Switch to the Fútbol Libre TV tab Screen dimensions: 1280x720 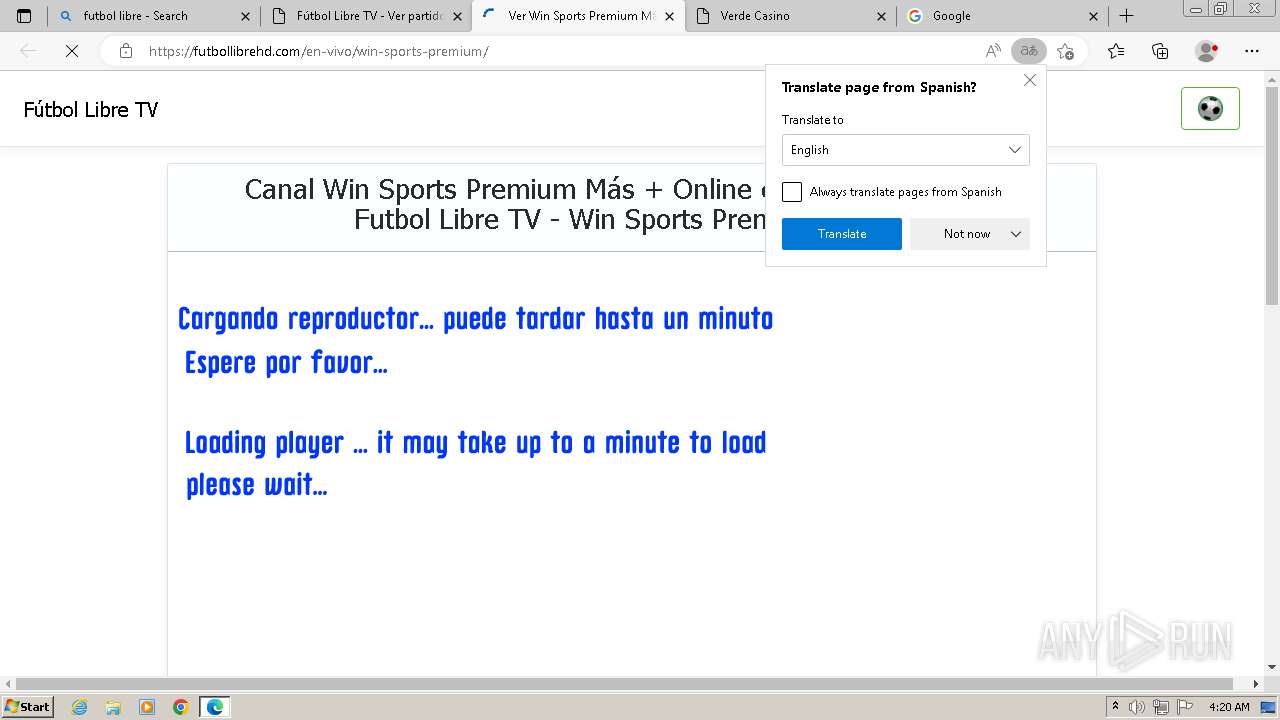coord(365,16)
